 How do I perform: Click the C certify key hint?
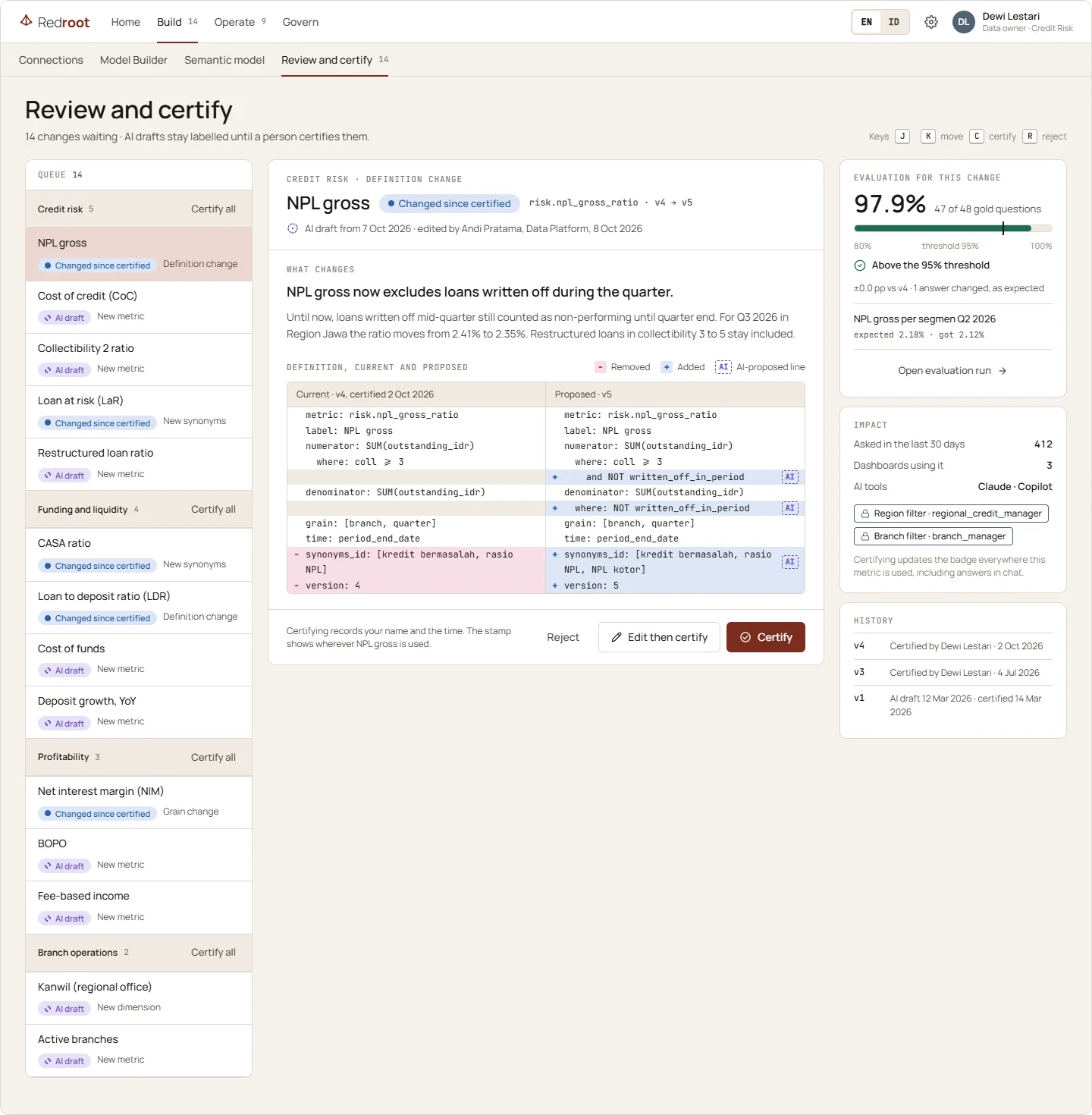(x=977, y=137)
